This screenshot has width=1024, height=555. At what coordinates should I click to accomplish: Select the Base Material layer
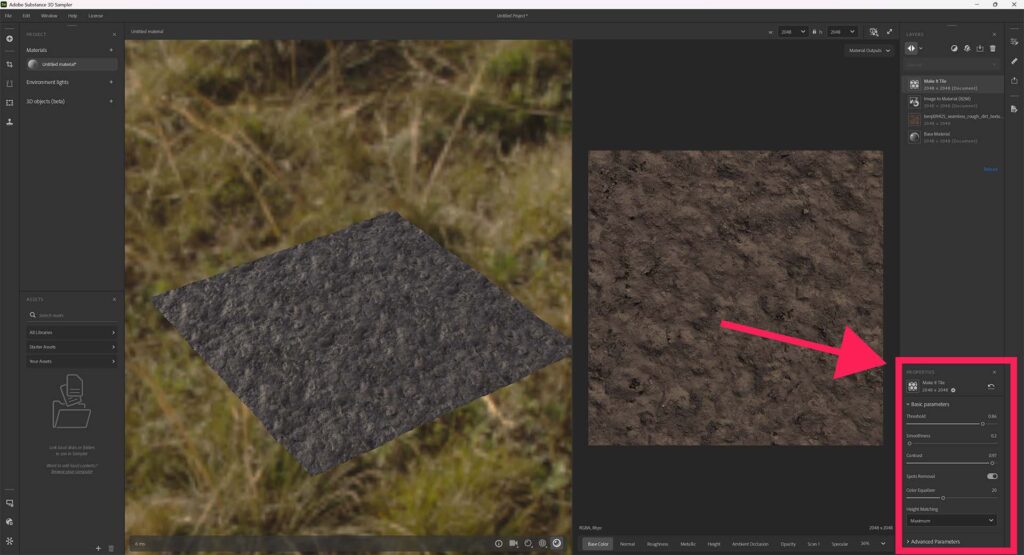(953, 137)
